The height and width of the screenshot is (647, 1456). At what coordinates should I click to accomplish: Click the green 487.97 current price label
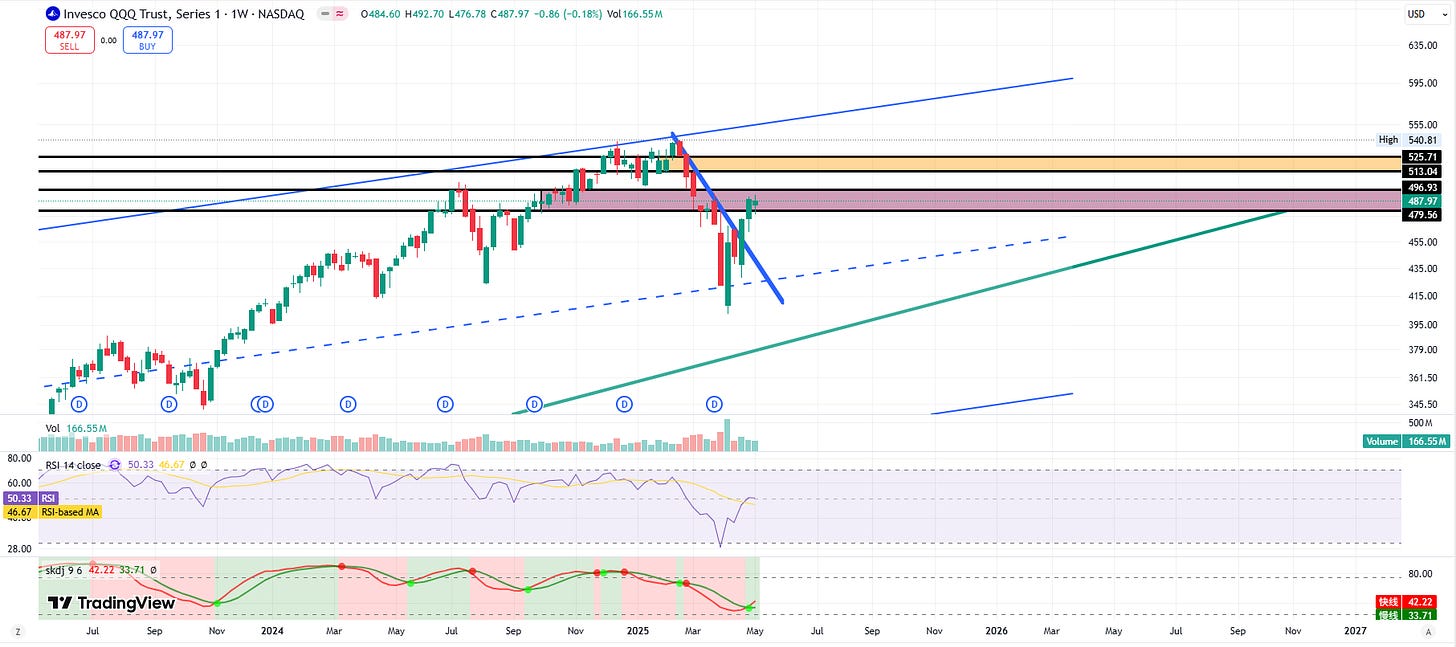1421,200
